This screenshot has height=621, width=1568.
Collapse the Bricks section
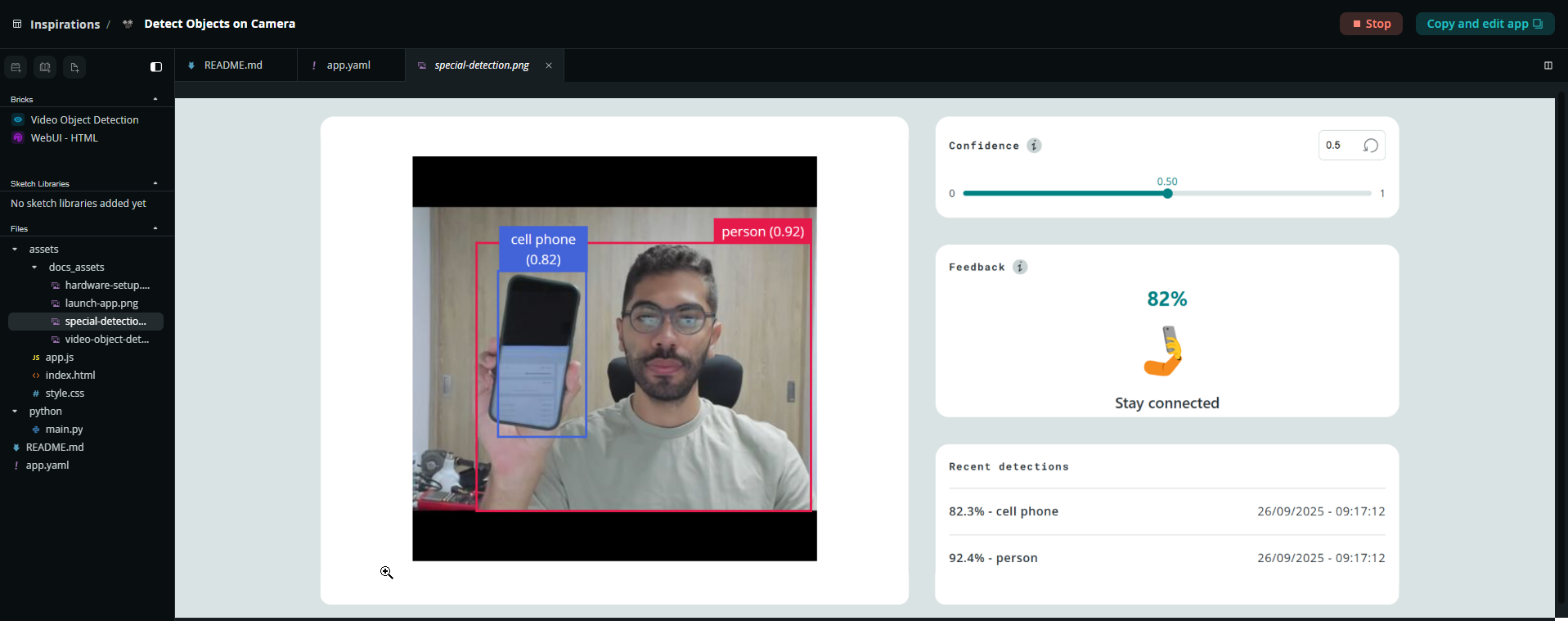[155, 99]
